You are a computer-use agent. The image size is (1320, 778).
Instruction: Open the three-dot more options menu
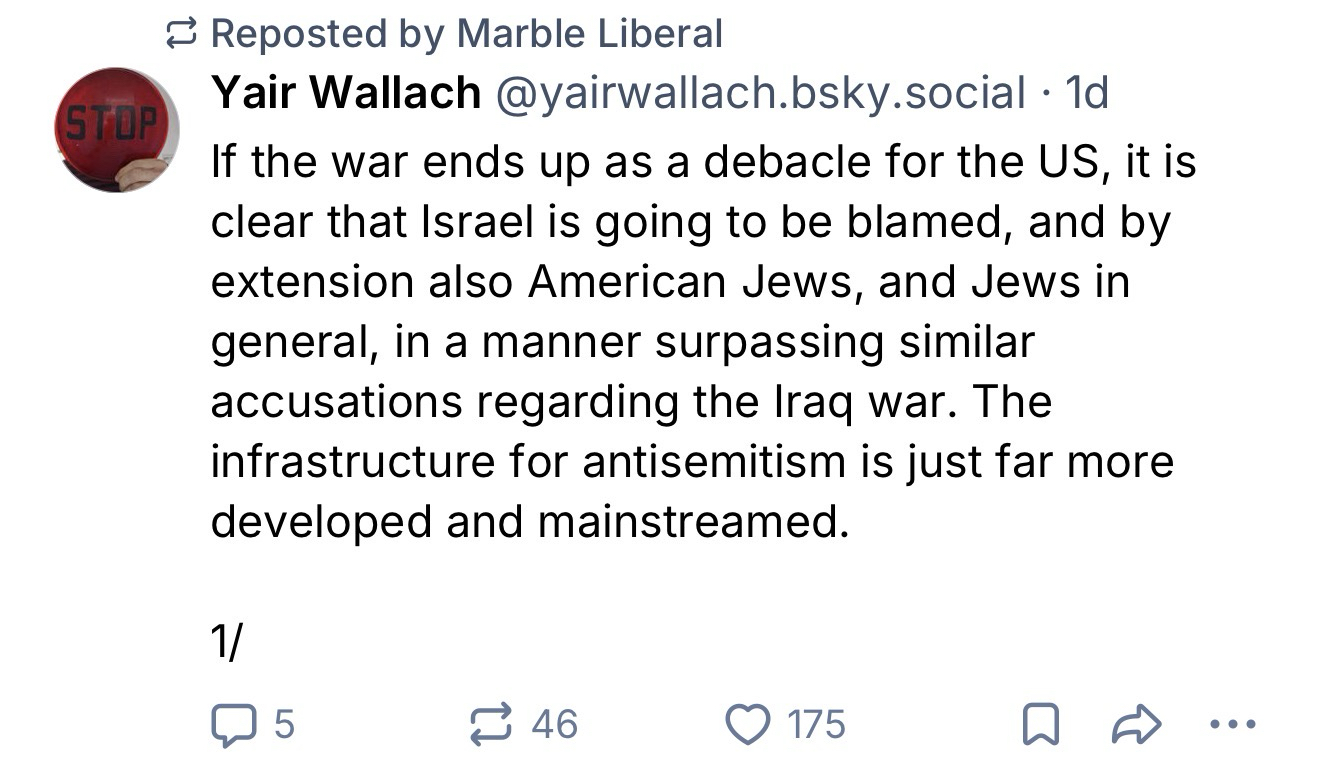click(1229, 724)
